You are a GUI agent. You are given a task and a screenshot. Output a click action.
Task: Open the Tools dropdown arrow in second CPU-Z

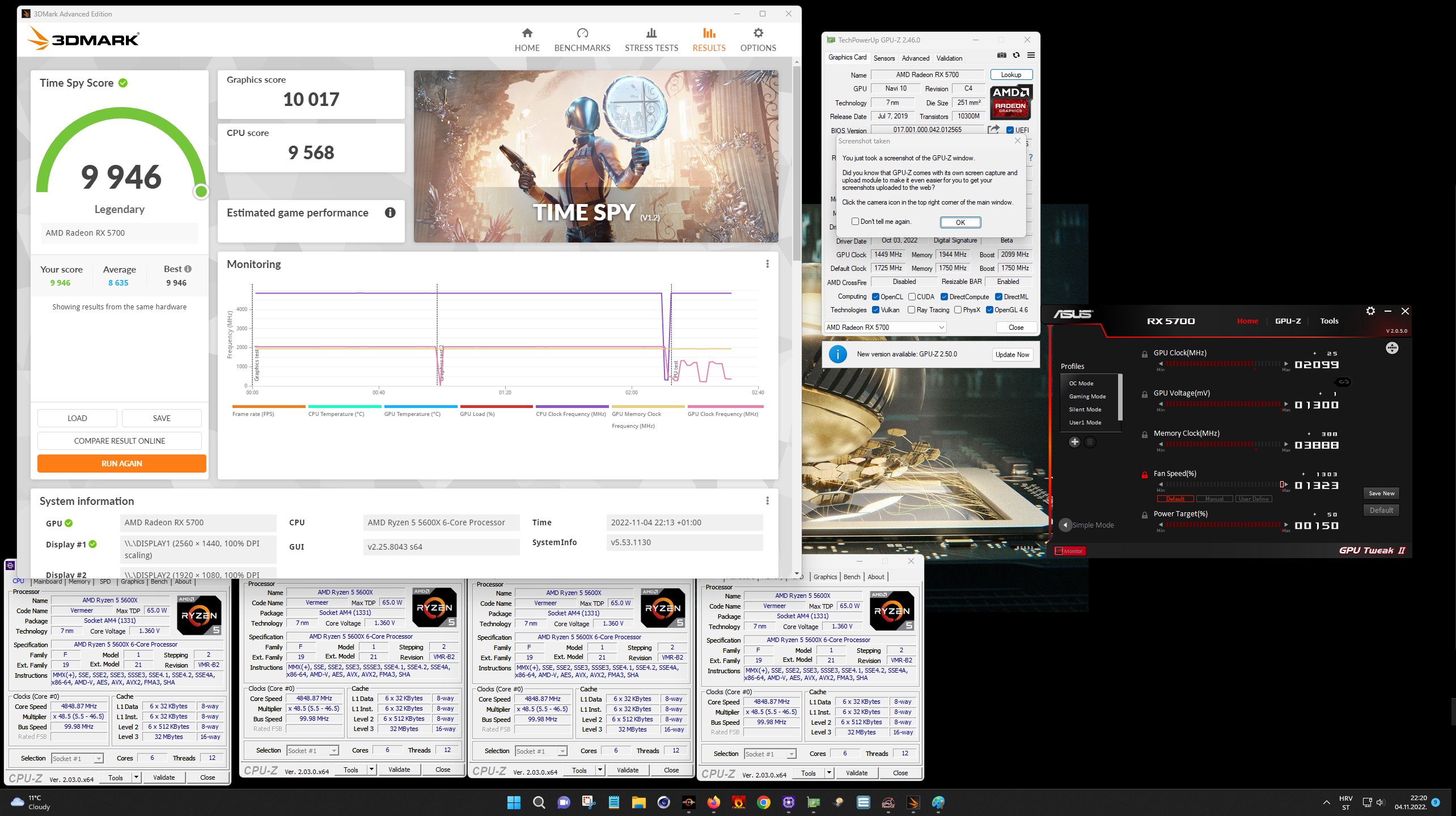pos(371,770)
